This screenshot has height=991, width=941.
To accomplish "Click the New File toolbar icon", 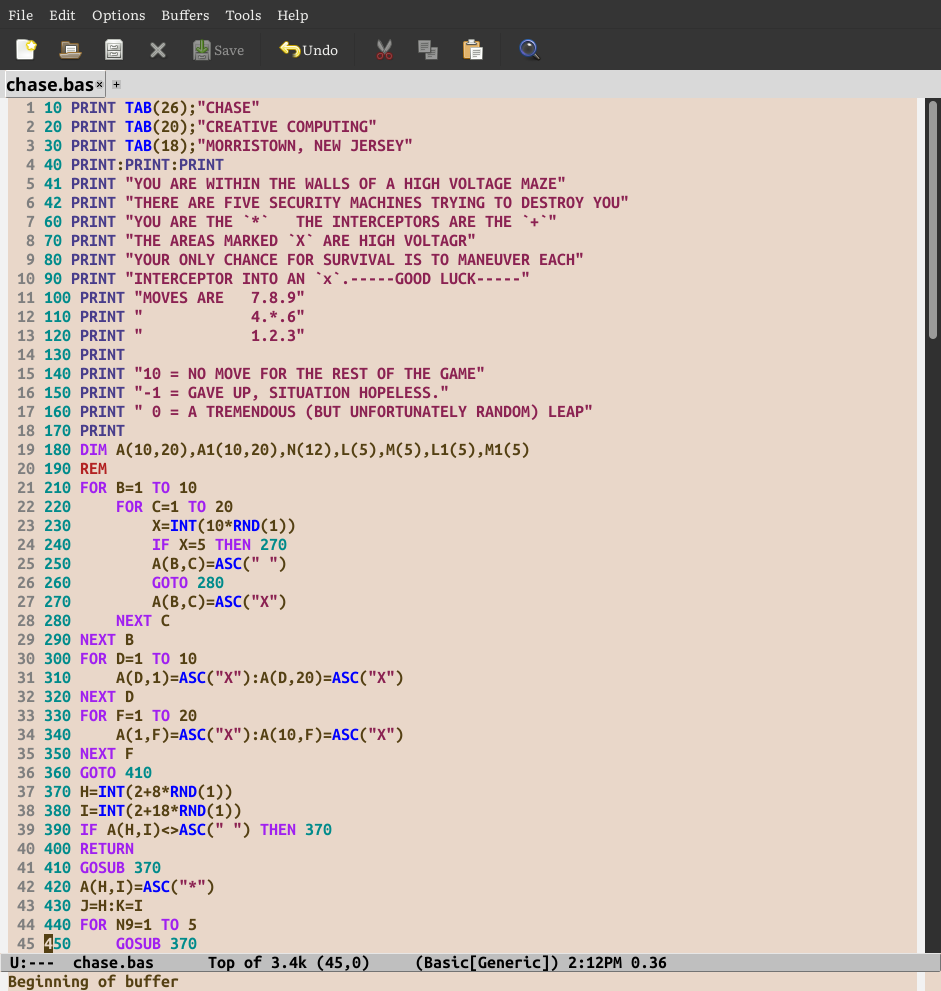I will point(27,49).
